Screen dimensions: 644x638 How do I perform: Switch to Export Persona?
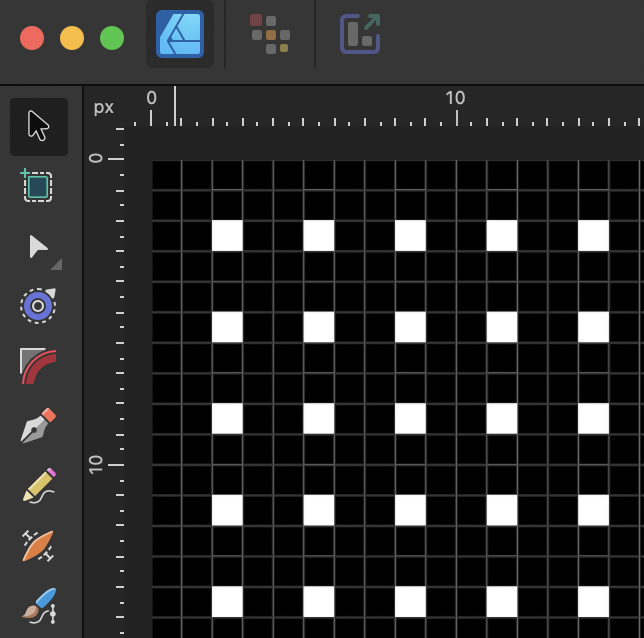coord(360,34)
